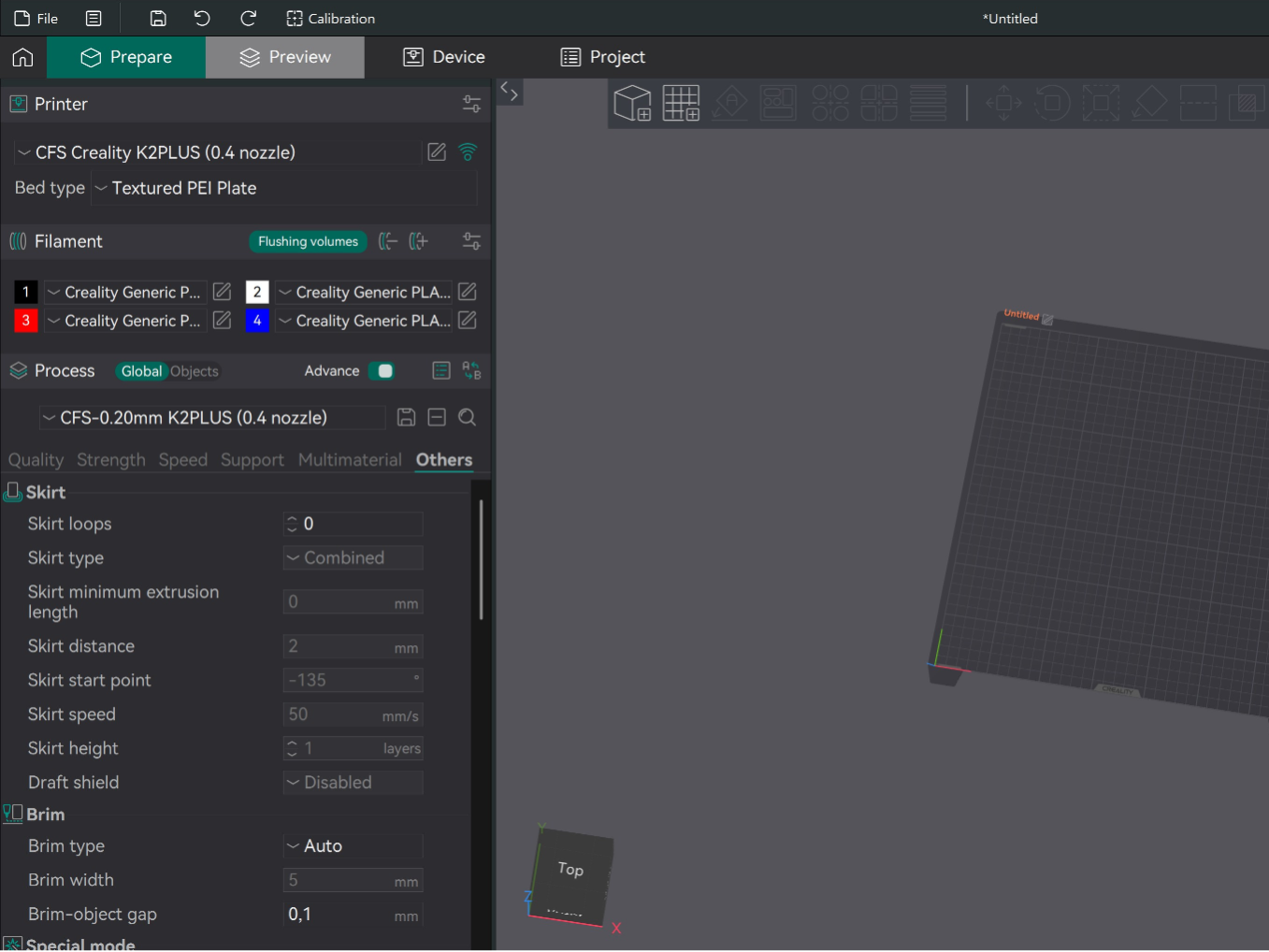Edit filament 2 preset pencil icon

(x=468, y=292)
